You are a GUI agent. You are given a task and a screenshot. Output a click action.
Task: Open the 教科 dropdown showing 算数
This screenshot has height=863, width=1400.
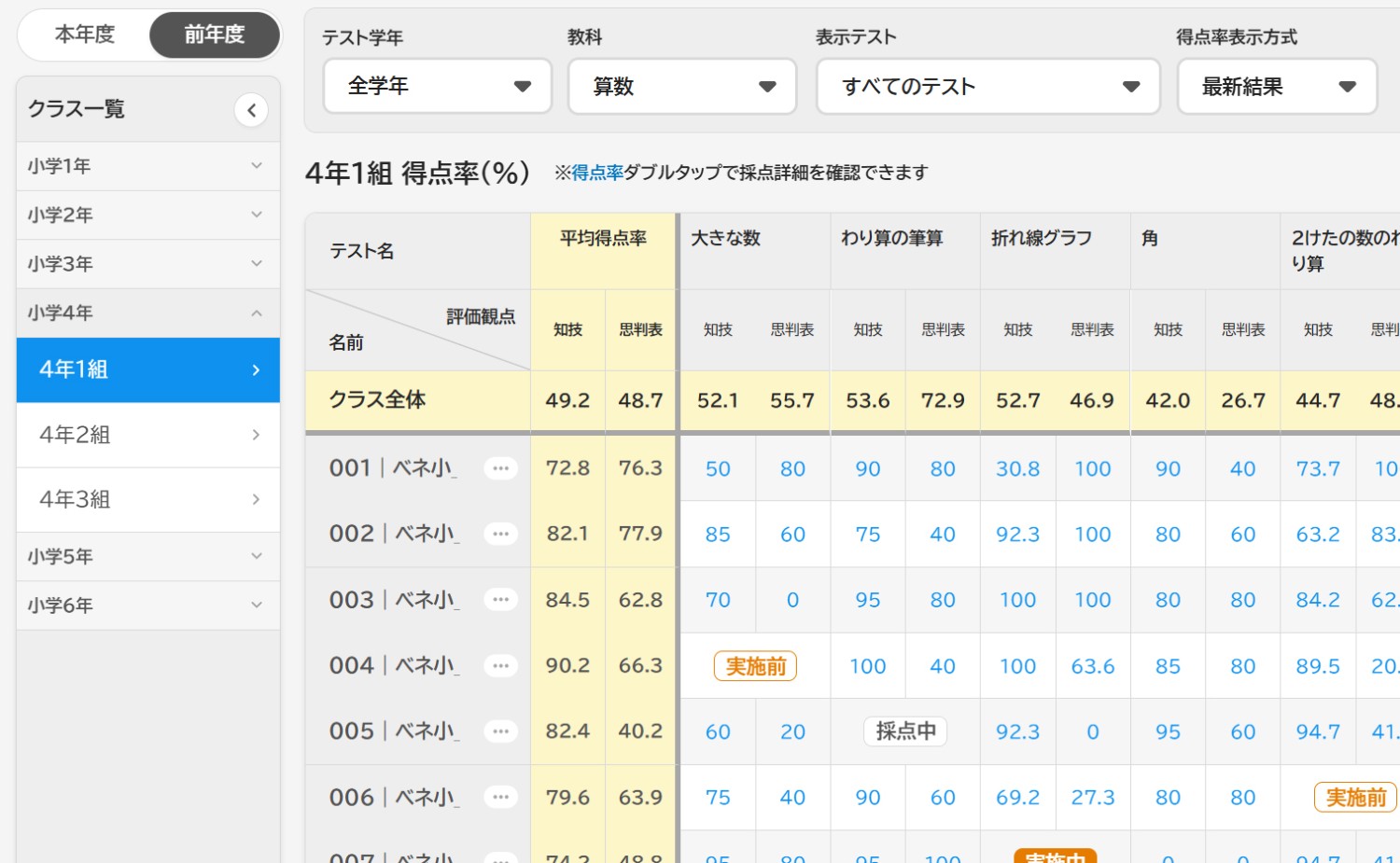pos(682,87)
